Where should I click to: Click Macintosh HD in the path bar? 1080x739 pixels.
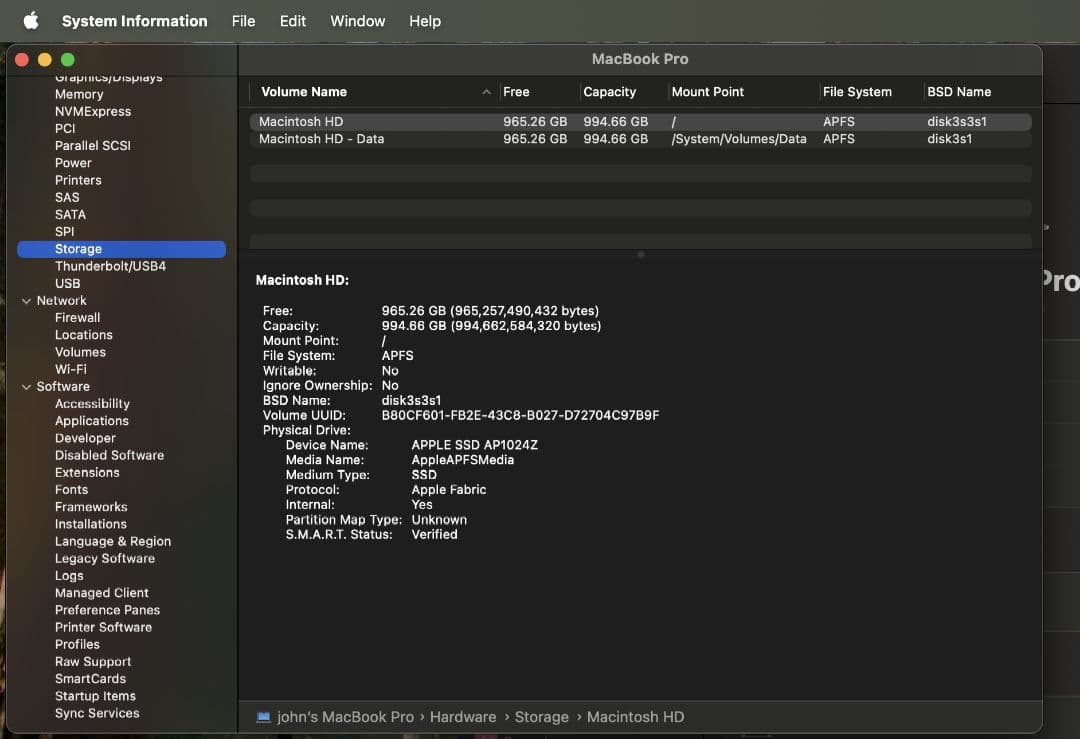[x=635, y=717]
